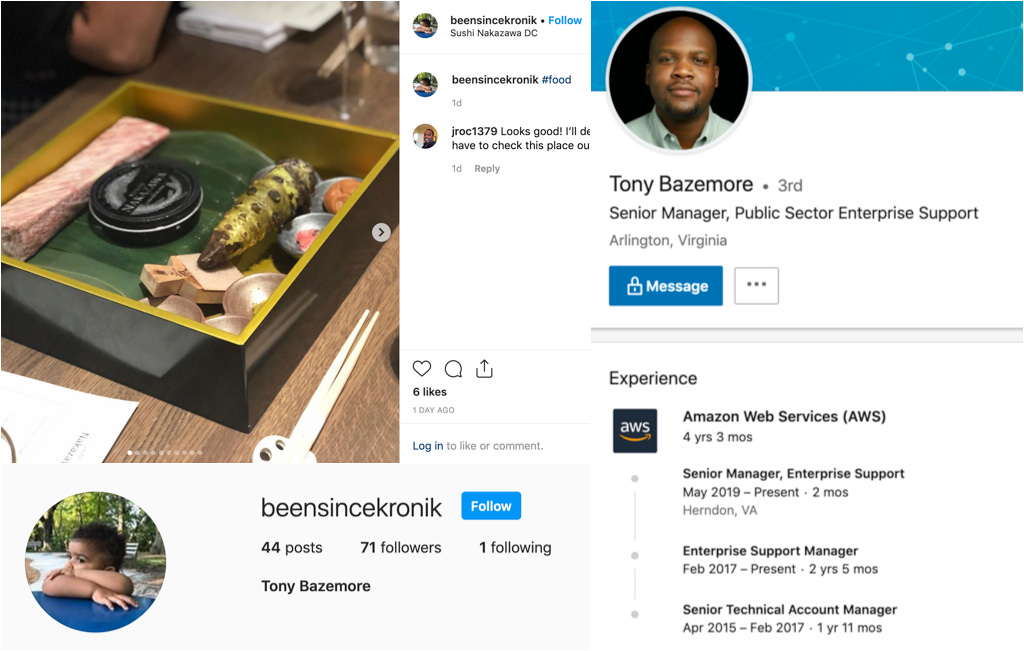This screenshot has height=651, width=1024.
Task: Open the baby profile picture on Instagram
Action: pos(95,562)
